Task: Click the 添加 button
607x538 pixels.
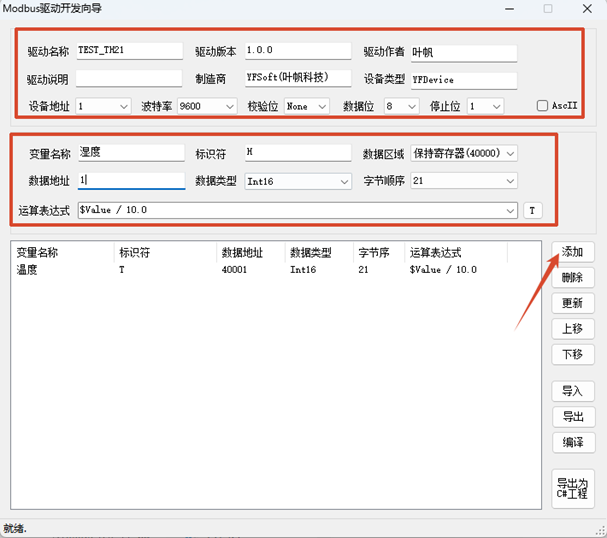Action: 573,252
